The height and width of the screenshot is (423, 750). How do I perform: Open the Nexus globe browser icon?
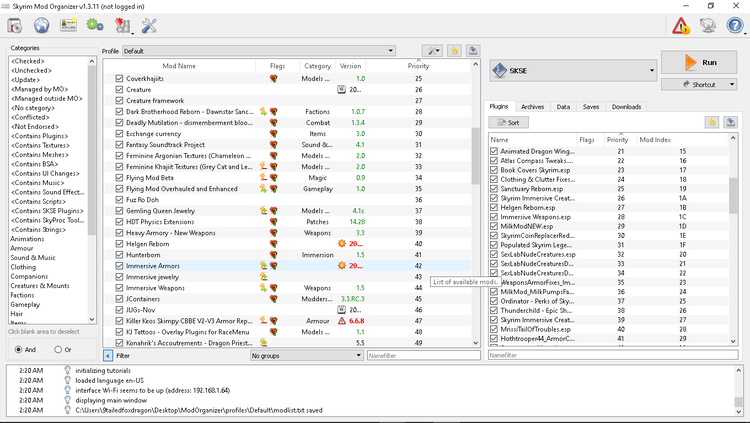click(42, 25)
